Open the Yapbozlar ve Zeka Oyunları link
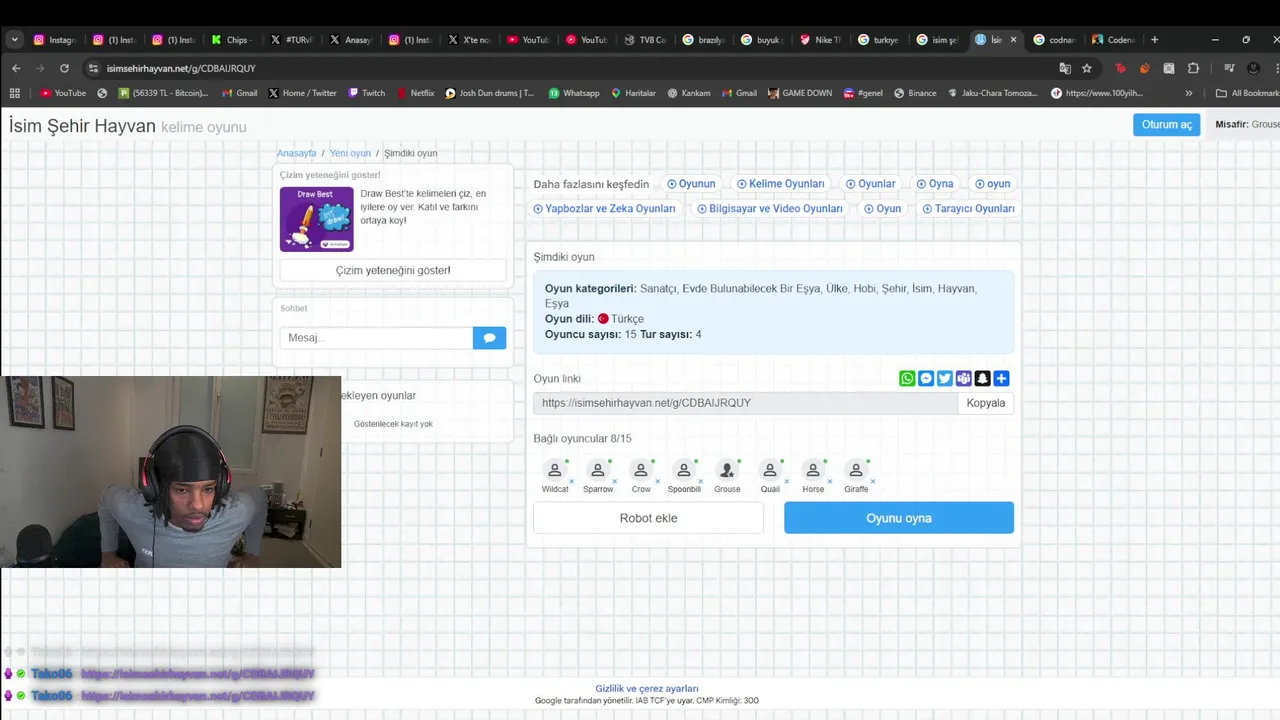The width and height of the screenshot is (1280, 720). pyautogui.click(x=604, y=209)
